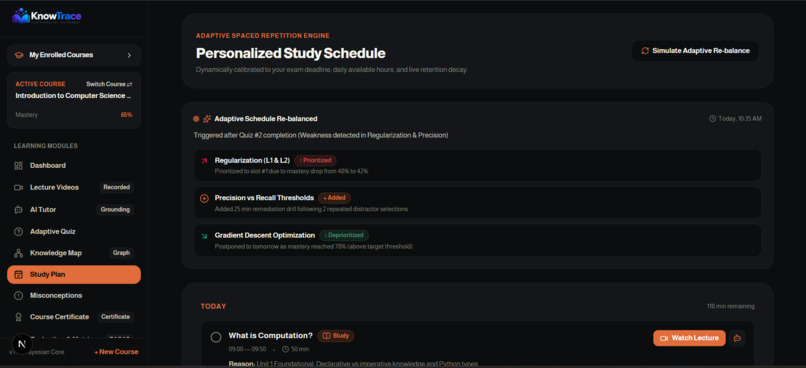This screenshot has height=368, width=806.
Task: Click the graduation cap icon beside My Enrolled Courses
Action: (19, 55)
